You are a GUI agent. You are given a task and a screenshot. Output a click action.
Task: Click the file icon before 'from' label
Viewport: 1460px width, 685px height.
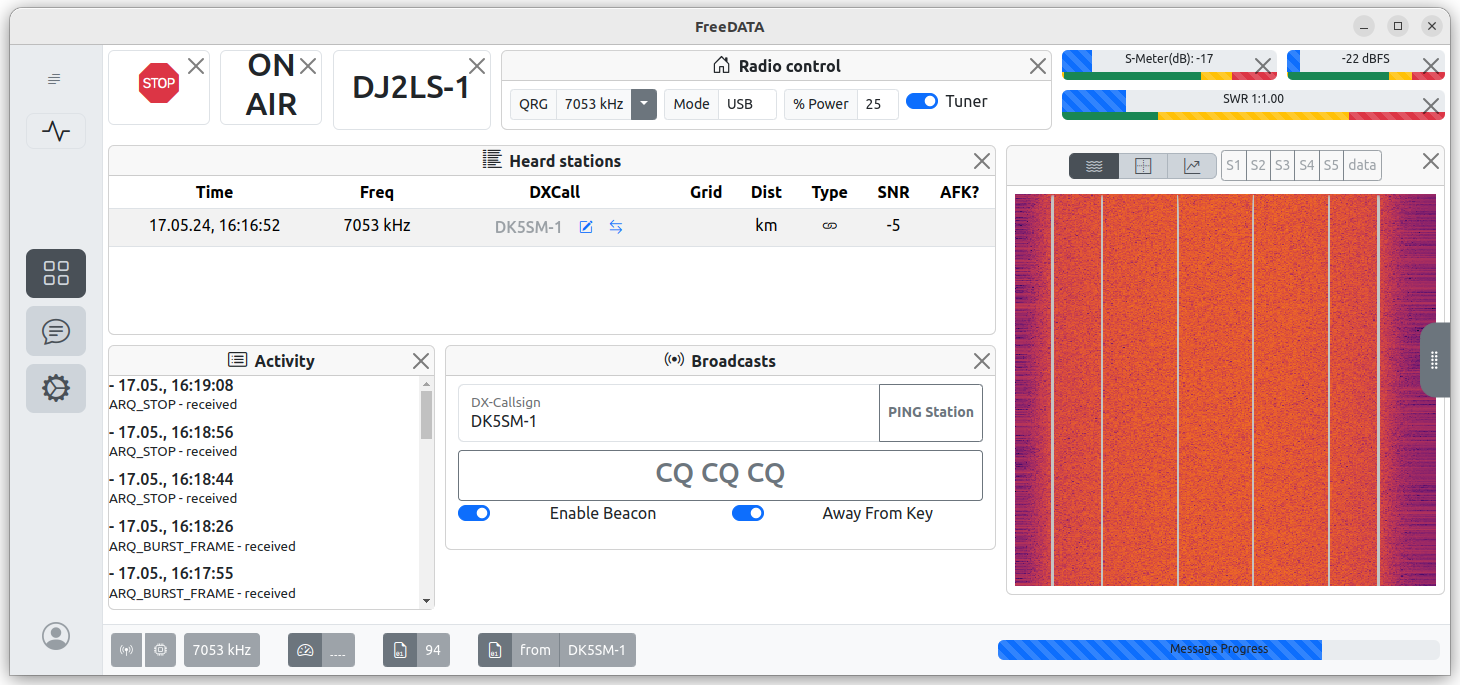(x=494, y=650)
